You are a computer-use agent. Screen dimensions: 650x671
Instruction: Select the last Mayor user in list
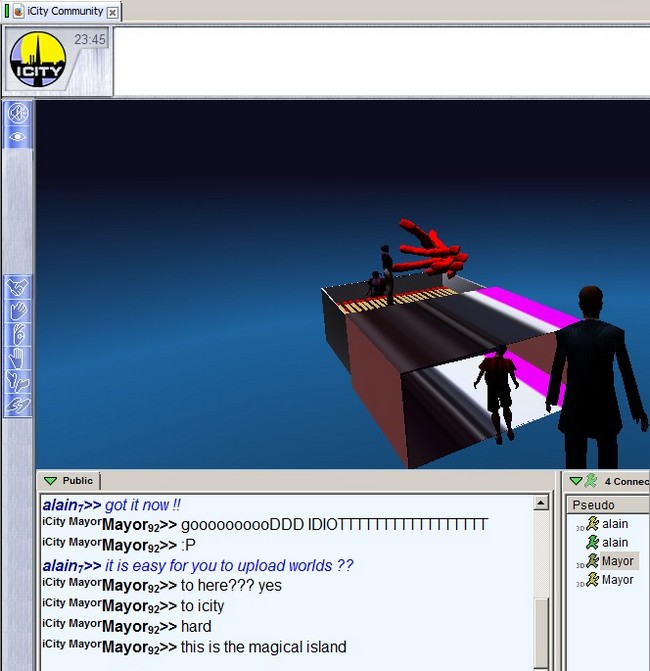point(617,580)
